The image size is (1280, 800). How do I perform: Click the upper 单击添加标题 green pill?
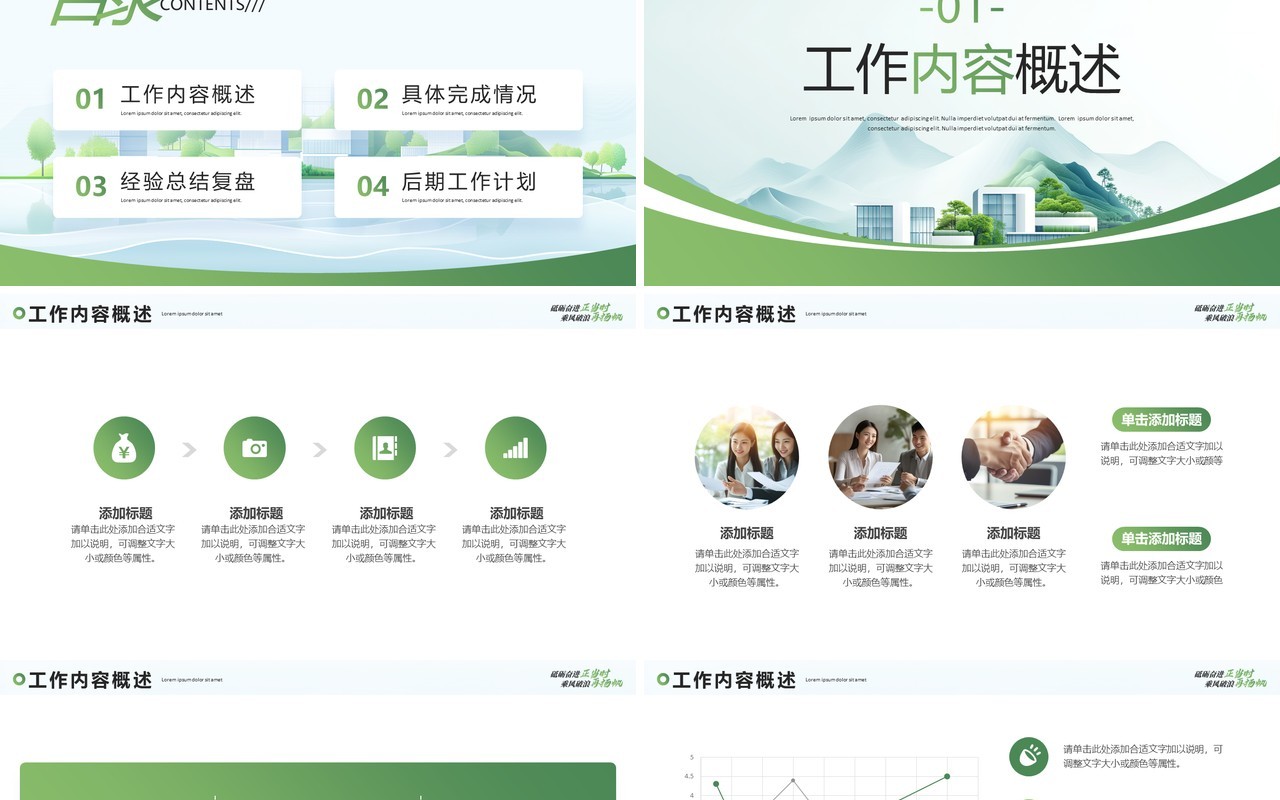pos(1161,420)
